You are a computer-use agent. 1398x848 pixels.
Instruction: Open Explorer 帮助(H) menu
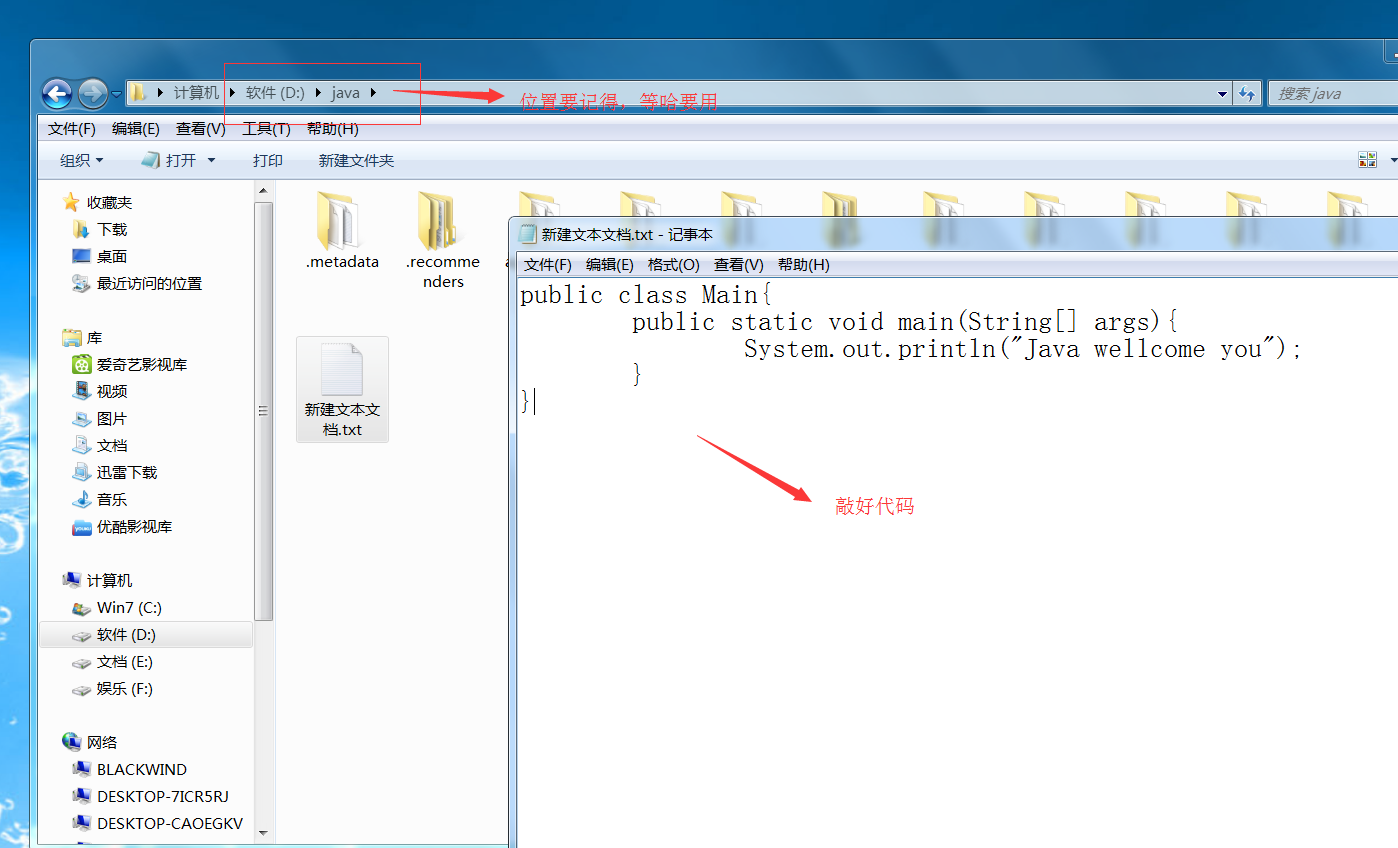pos(332,129)
